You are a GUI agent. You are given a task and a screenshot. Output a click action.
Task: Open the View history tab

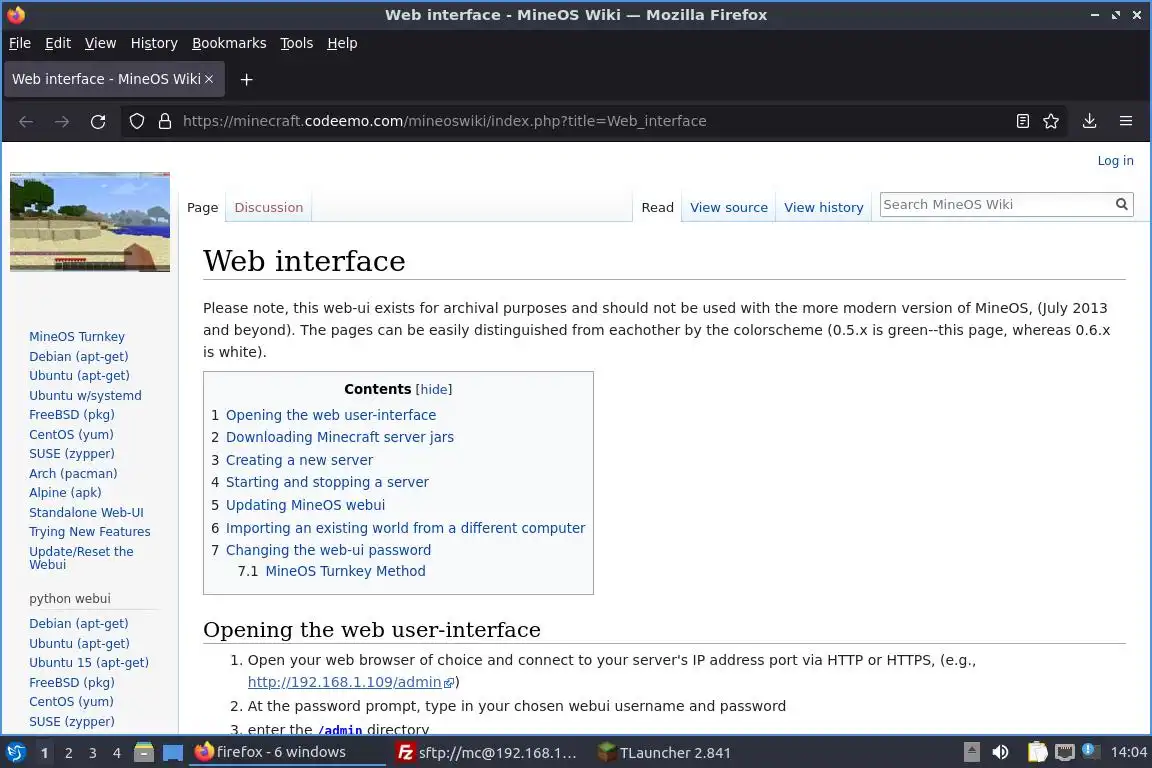pyautogui.click(x=824, y=207)
